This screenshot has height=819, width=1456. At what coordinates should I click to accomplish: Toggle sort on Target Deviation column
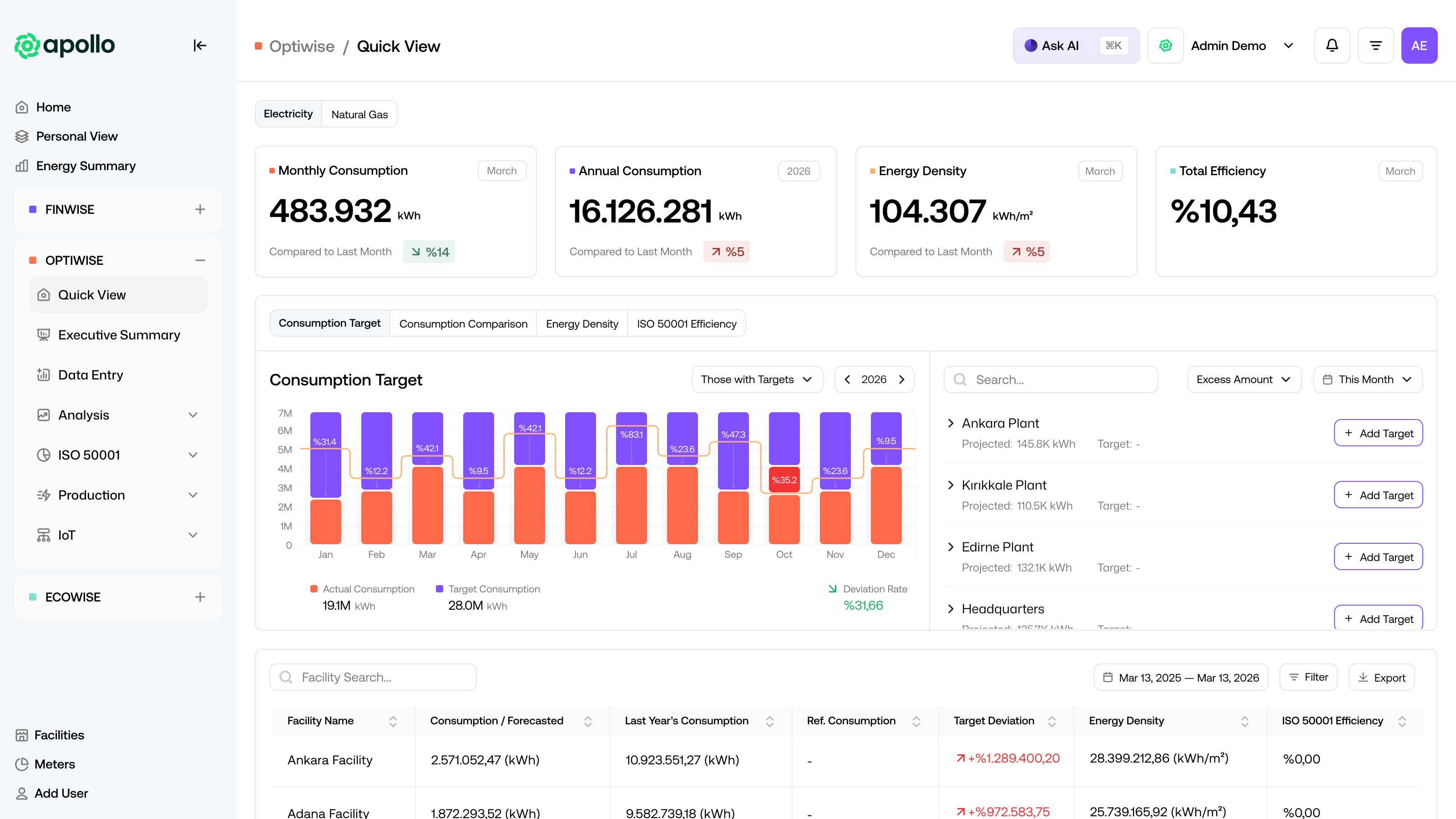(x=1052, y=721)
